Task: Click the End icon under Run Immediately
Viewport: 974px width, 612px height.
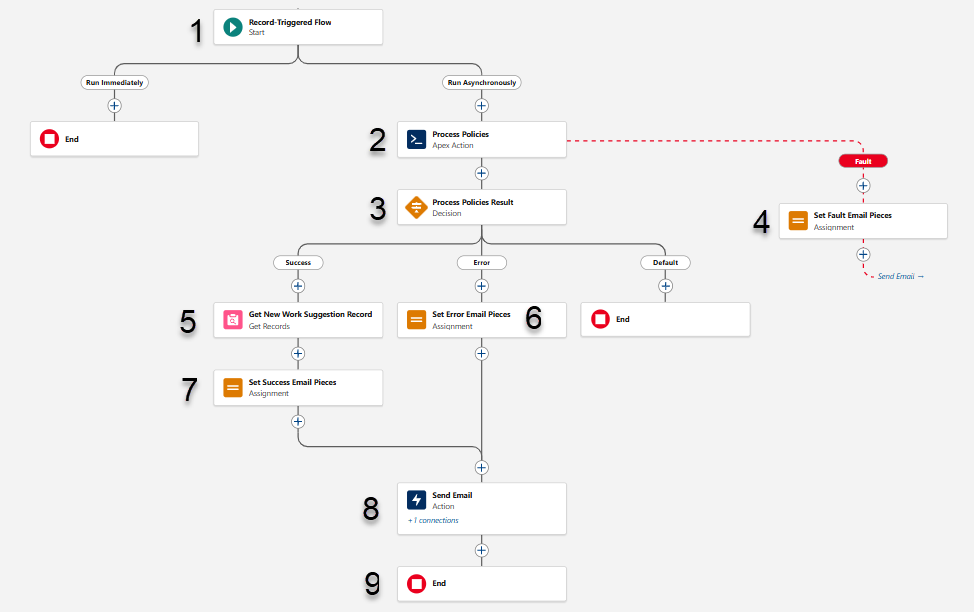Action: point(48,139)
